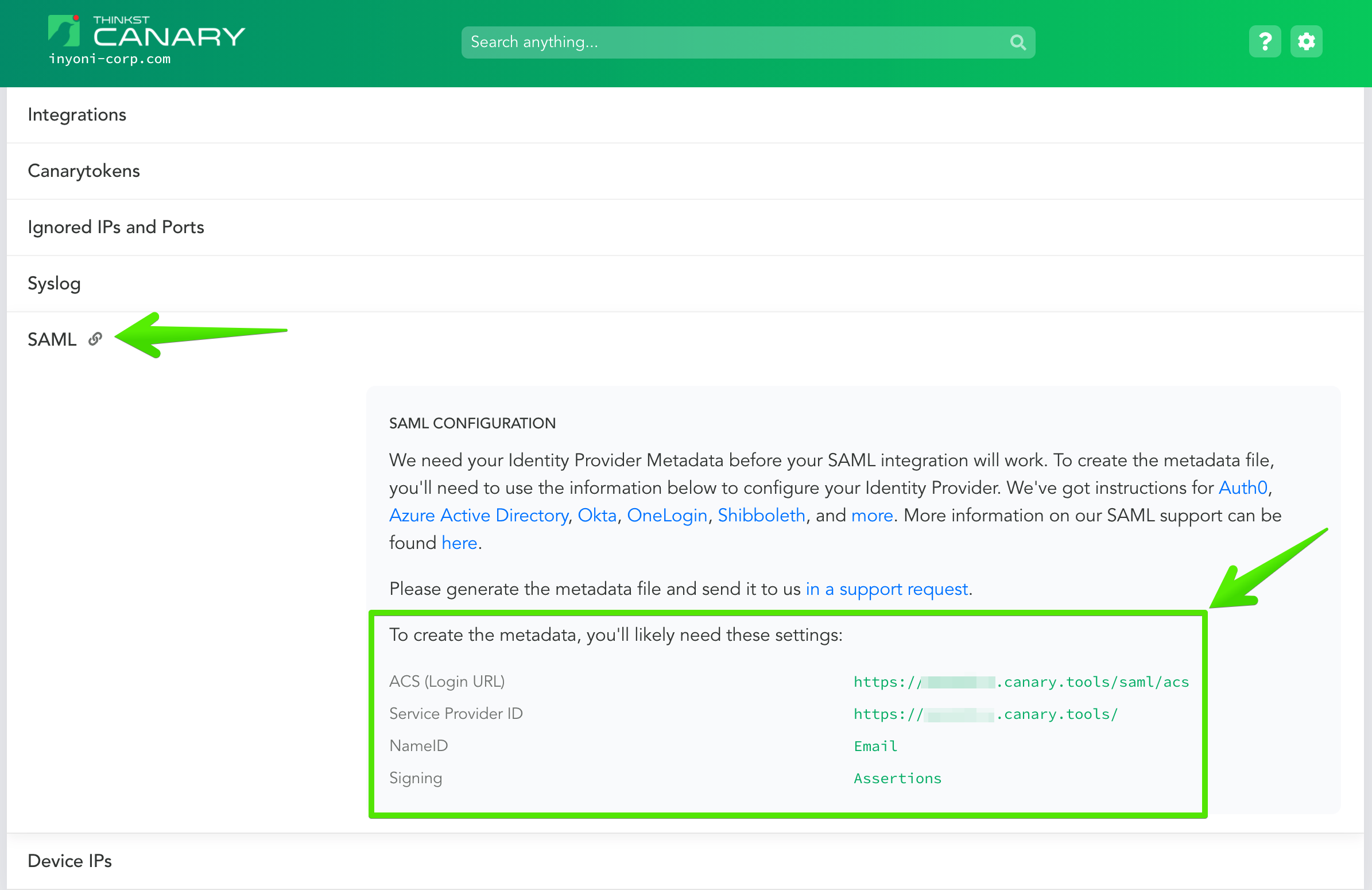The image size is (1372, 890).
Task: Click the 'Service Provider ID' label
Action: [456, 714]
